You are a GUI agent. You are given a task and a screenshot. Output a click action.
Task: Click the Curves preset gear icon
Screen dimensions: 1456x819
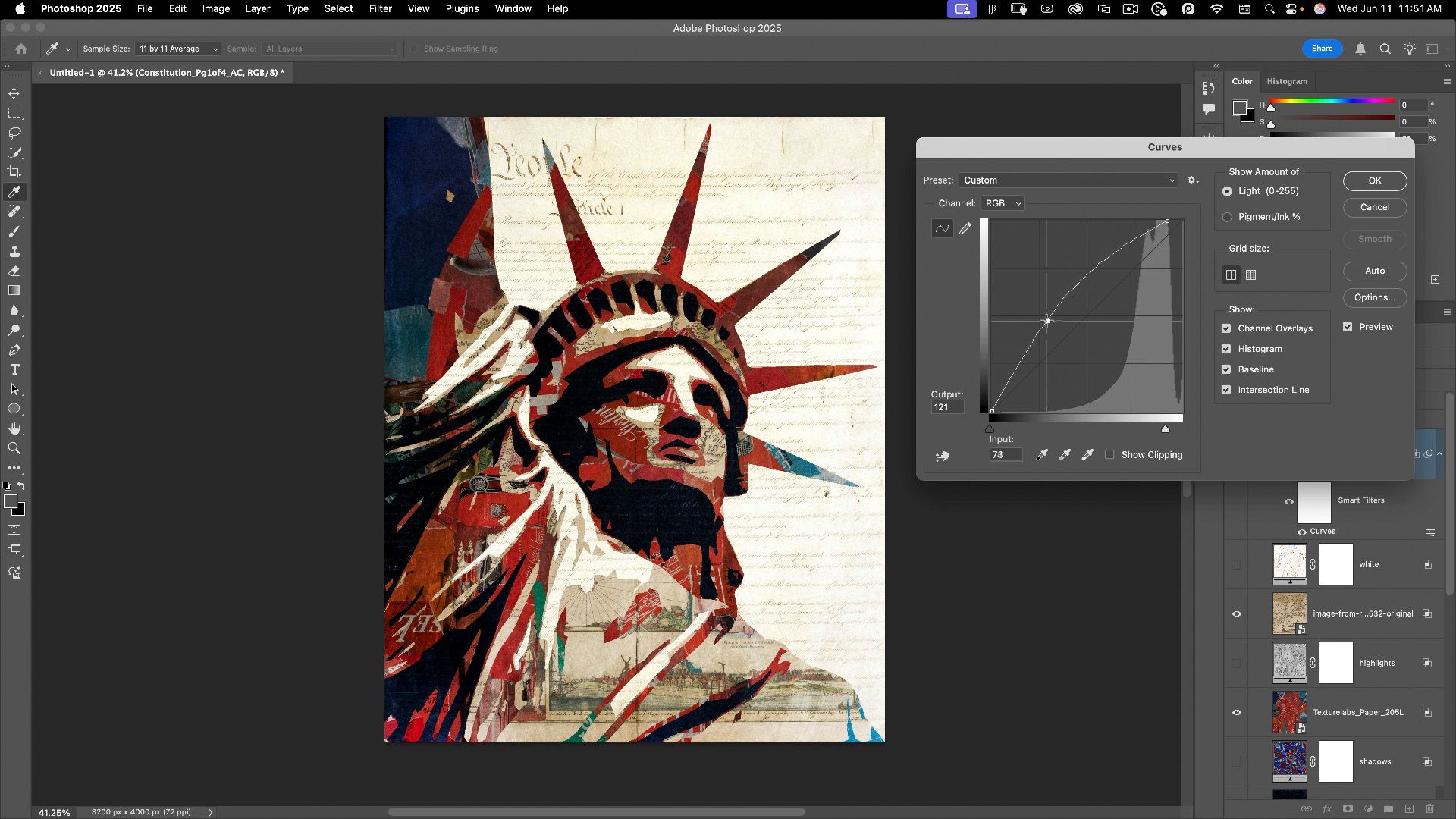click(x=1192, y=180)
